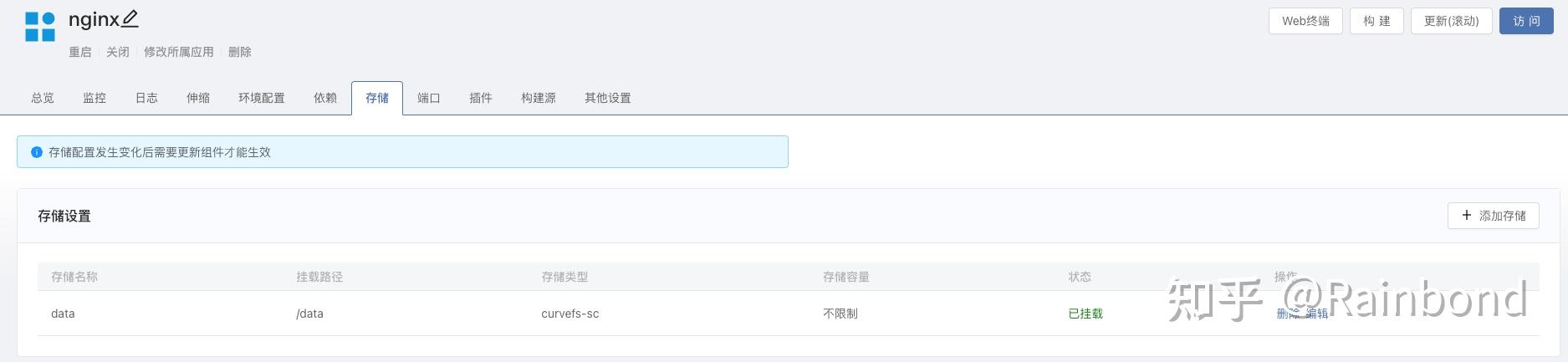Select the 伸缩 scaling tab
This screenshot has height=362, width=1568.
pyautogui.click(x=198, y=98)
